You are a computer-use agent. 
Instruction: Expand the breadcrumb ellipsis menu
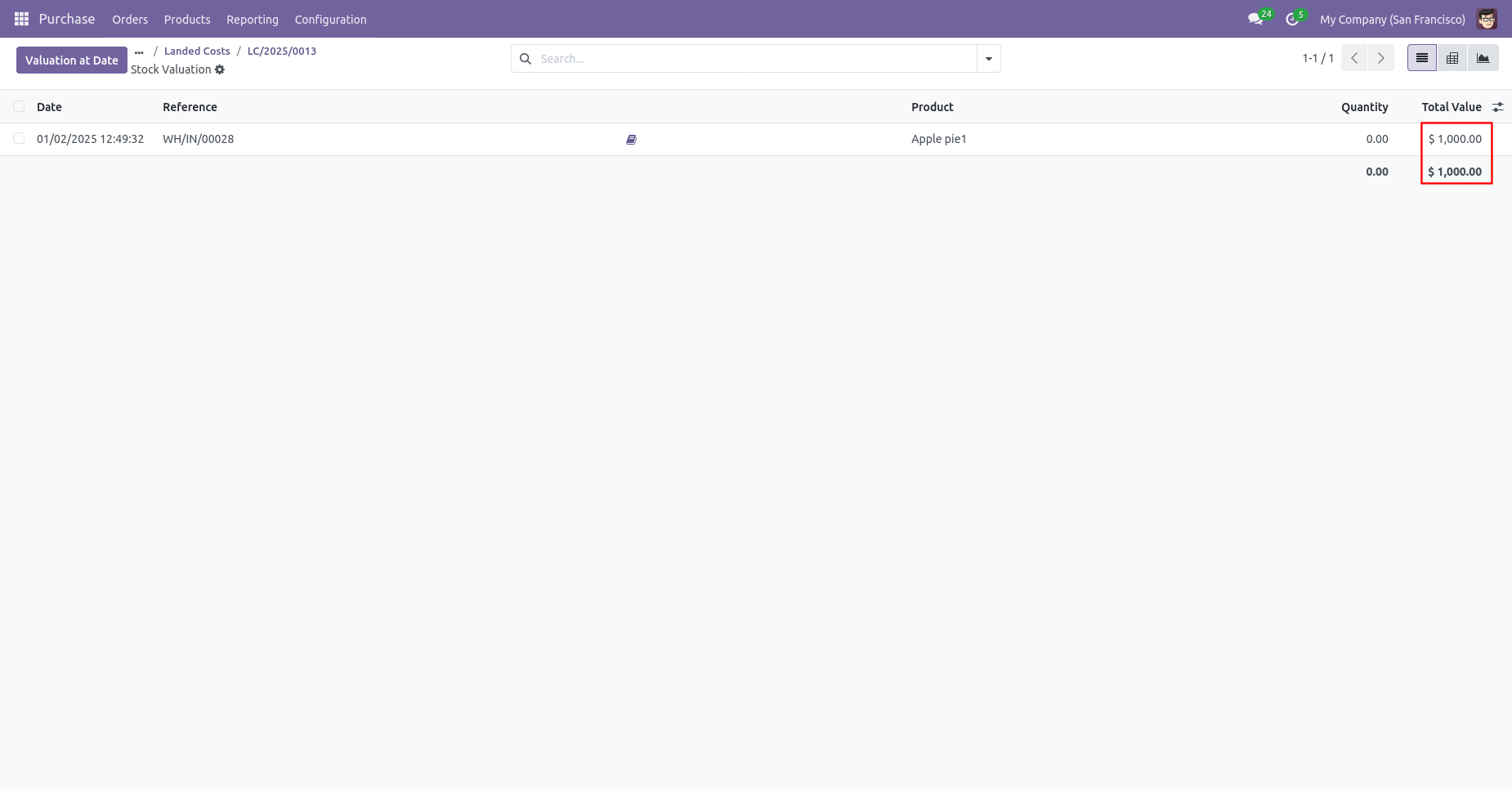click(x=139, y=51)
